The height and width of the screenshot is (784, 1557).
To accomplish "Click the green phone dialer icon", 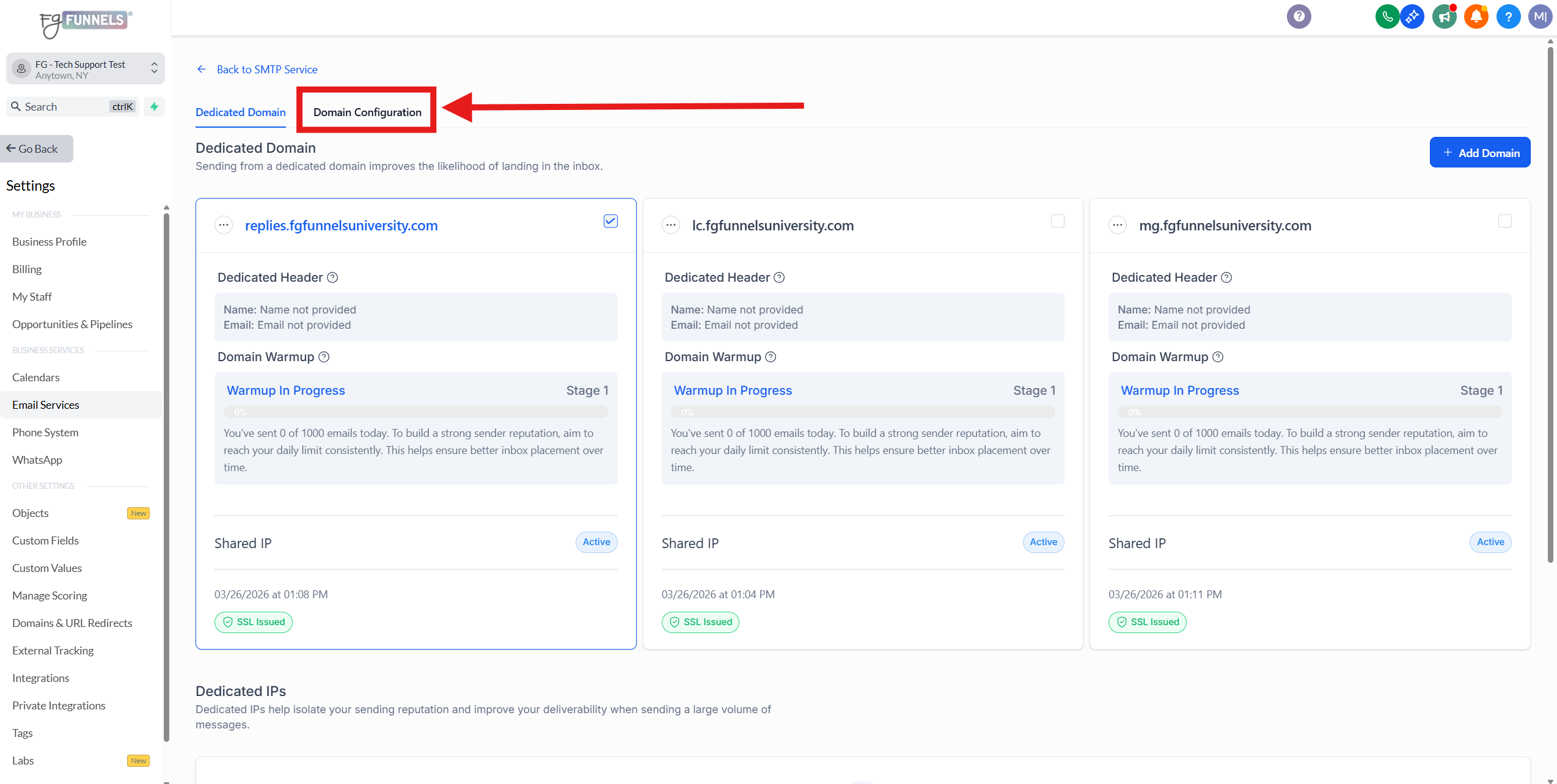I will pos(1387,16).
